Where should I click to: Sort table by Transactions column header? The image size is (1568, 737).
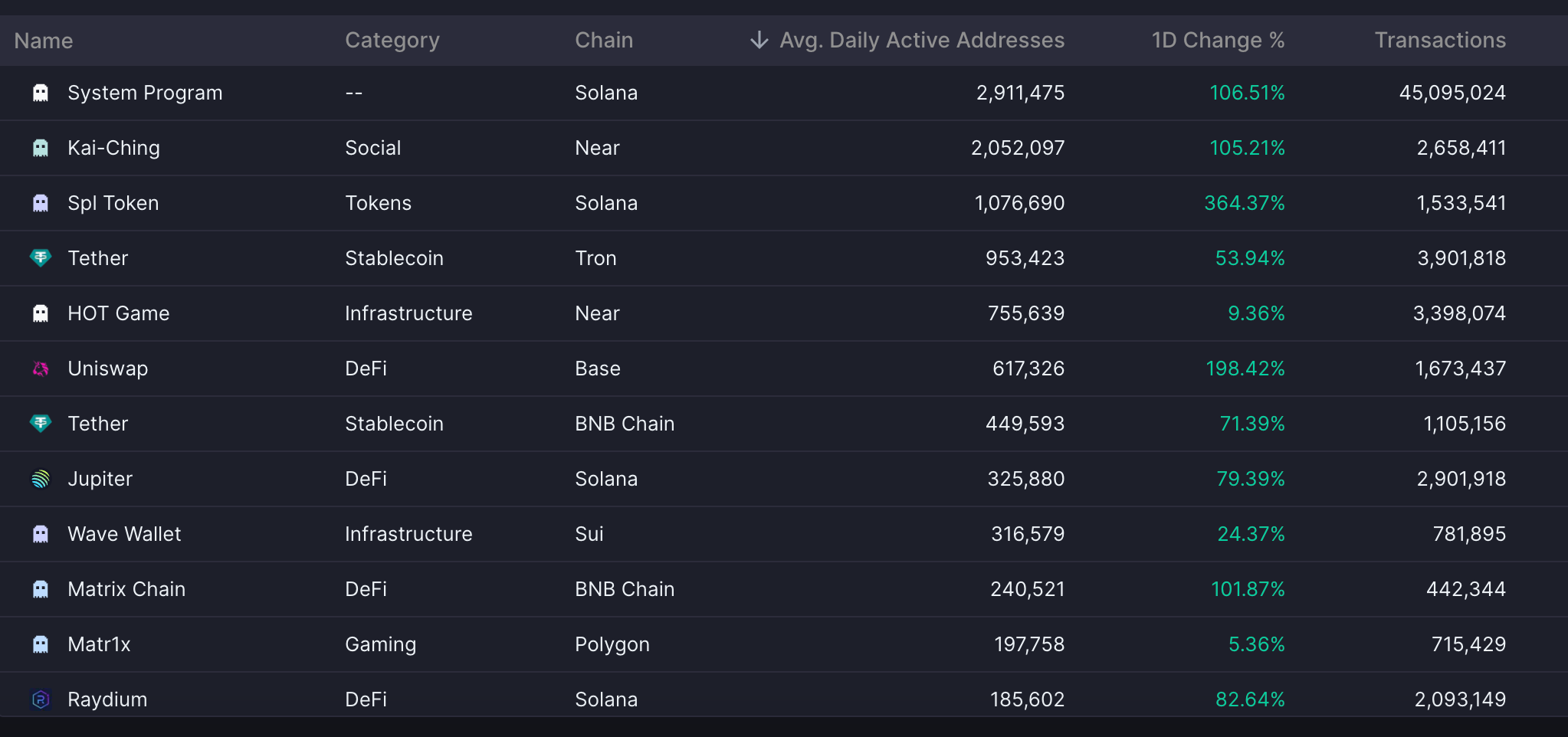[1440, 40]
